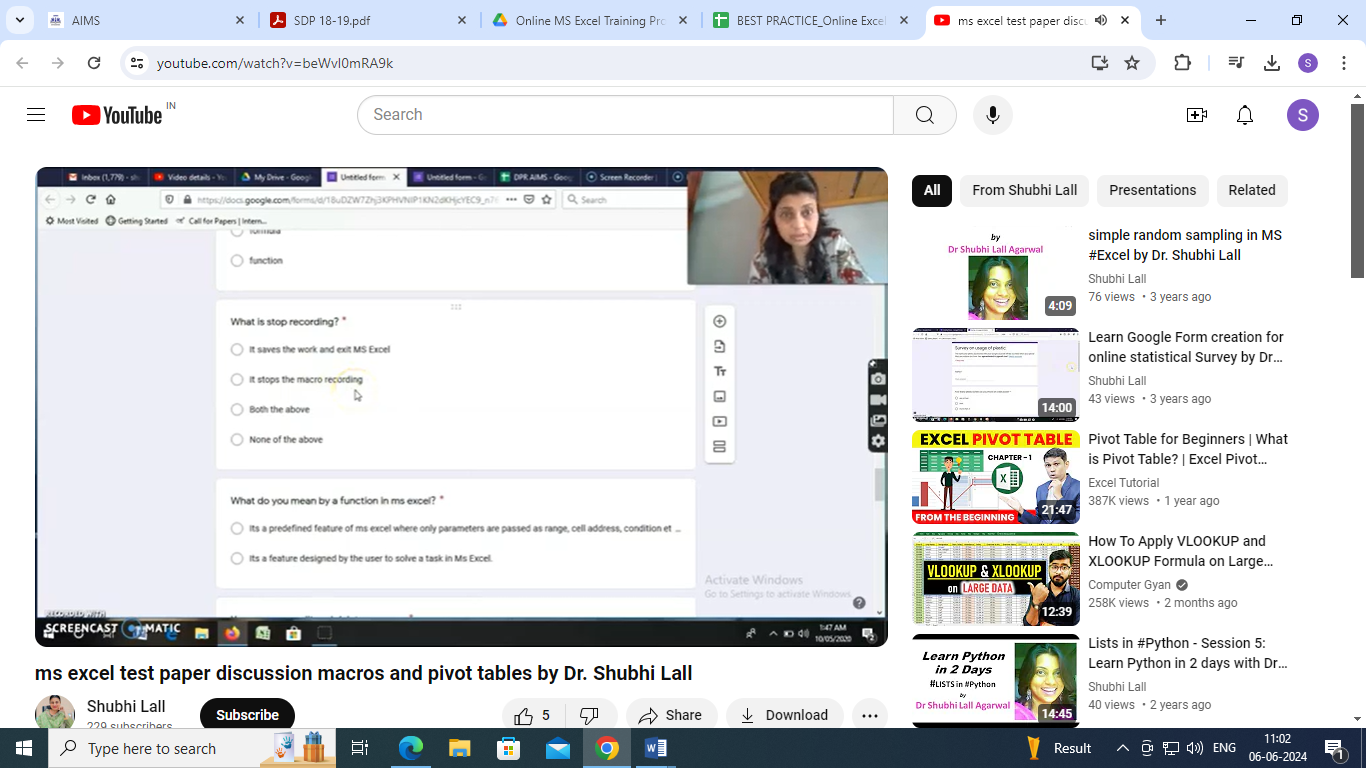Open Task View on taskbar
Image resolution: width=1366 pixels, height=768 pixels.
pyautogui.click(x=360, y=748)
